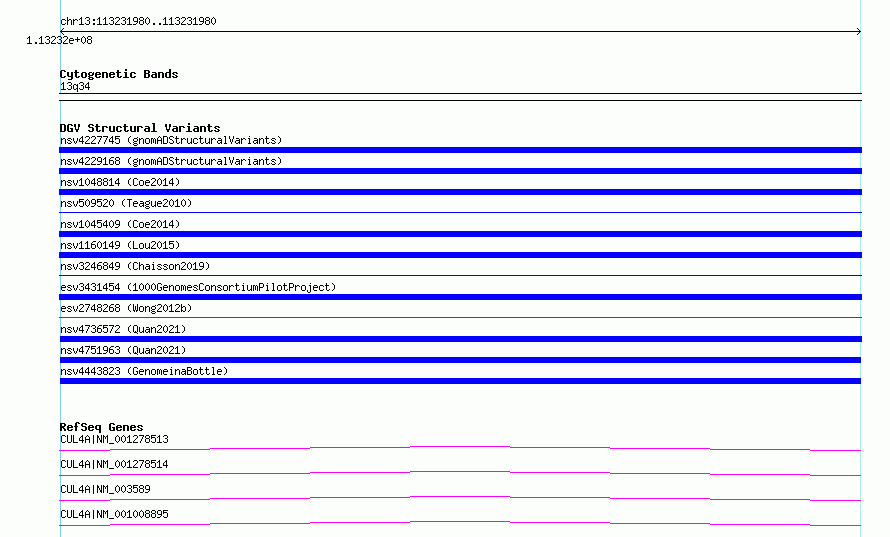Select the nsv4736572 (Quan2021) label
This screenshot has height=537, width=890.
click(123, 329)
